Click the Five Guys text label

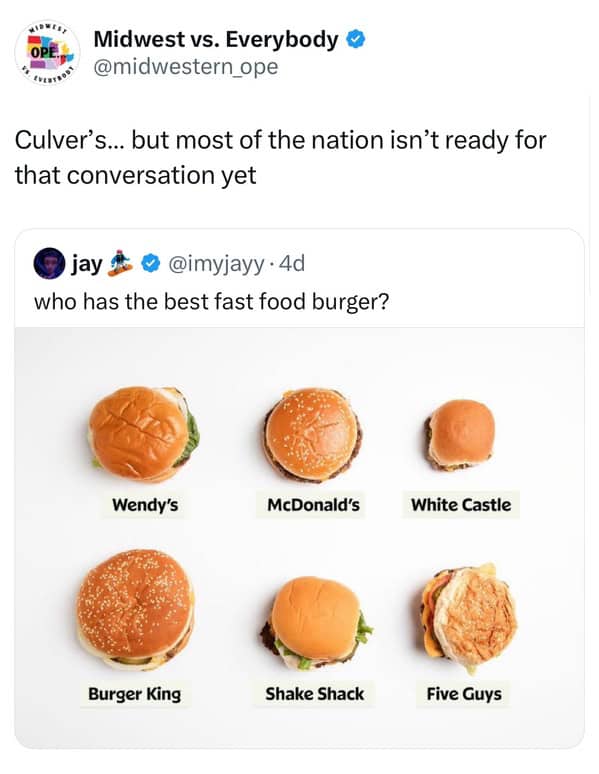click(x=464, y=694)
